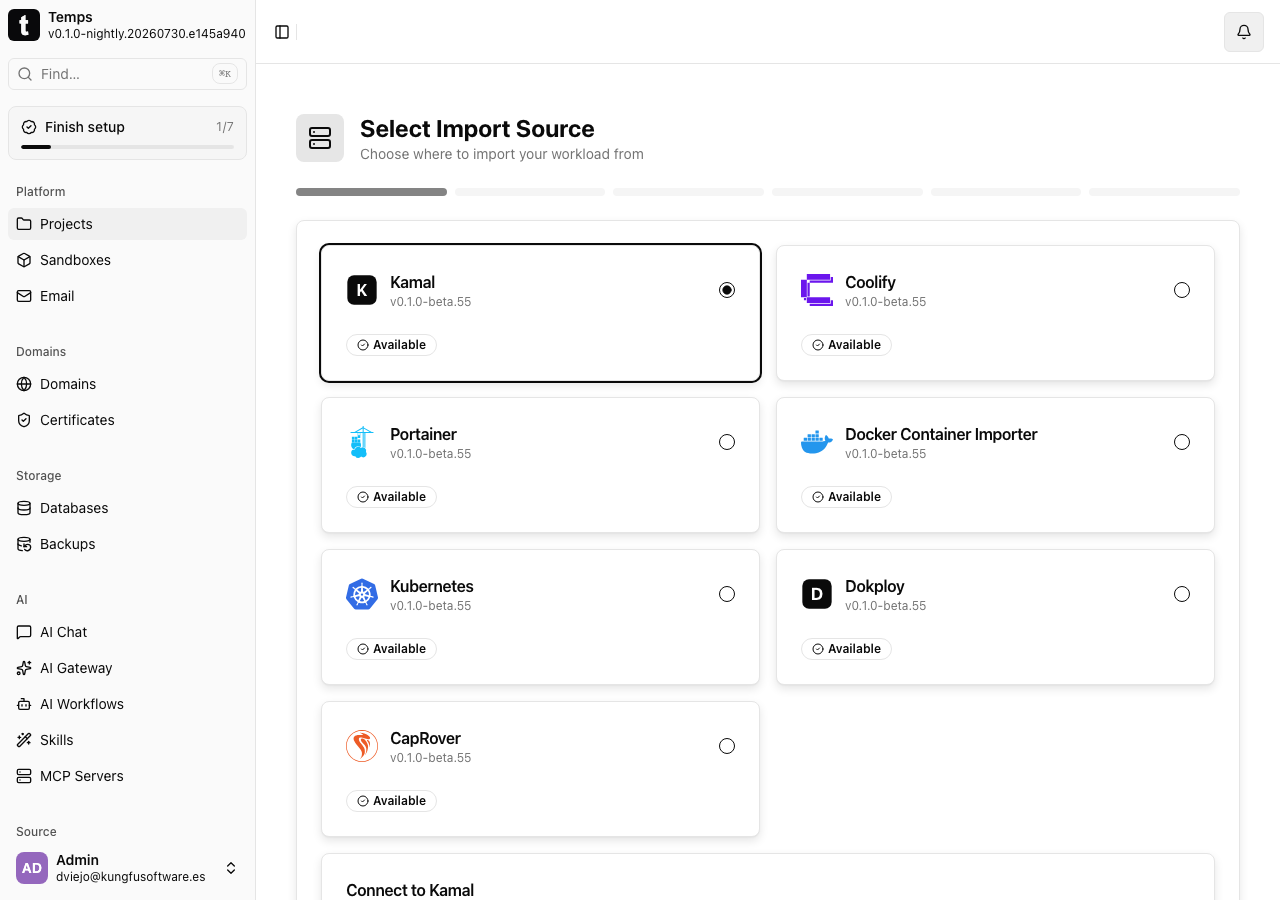Select the Dokploy radio button
The width and height of the screenshot is (1280, 900).
(1182, 594)
